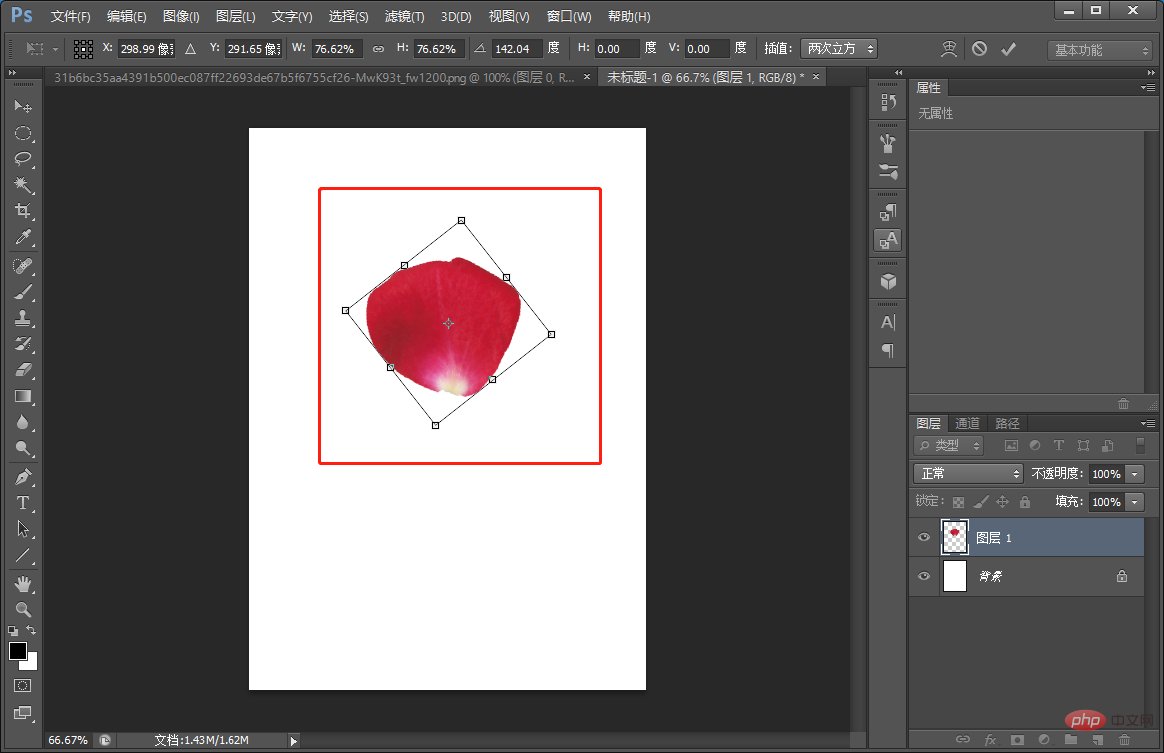Image resolution: width=1164 pixels, height=753 pixels.
Task: Click the W: 76.62% width field
Action: pyautogui.click(x=337, y=49)
